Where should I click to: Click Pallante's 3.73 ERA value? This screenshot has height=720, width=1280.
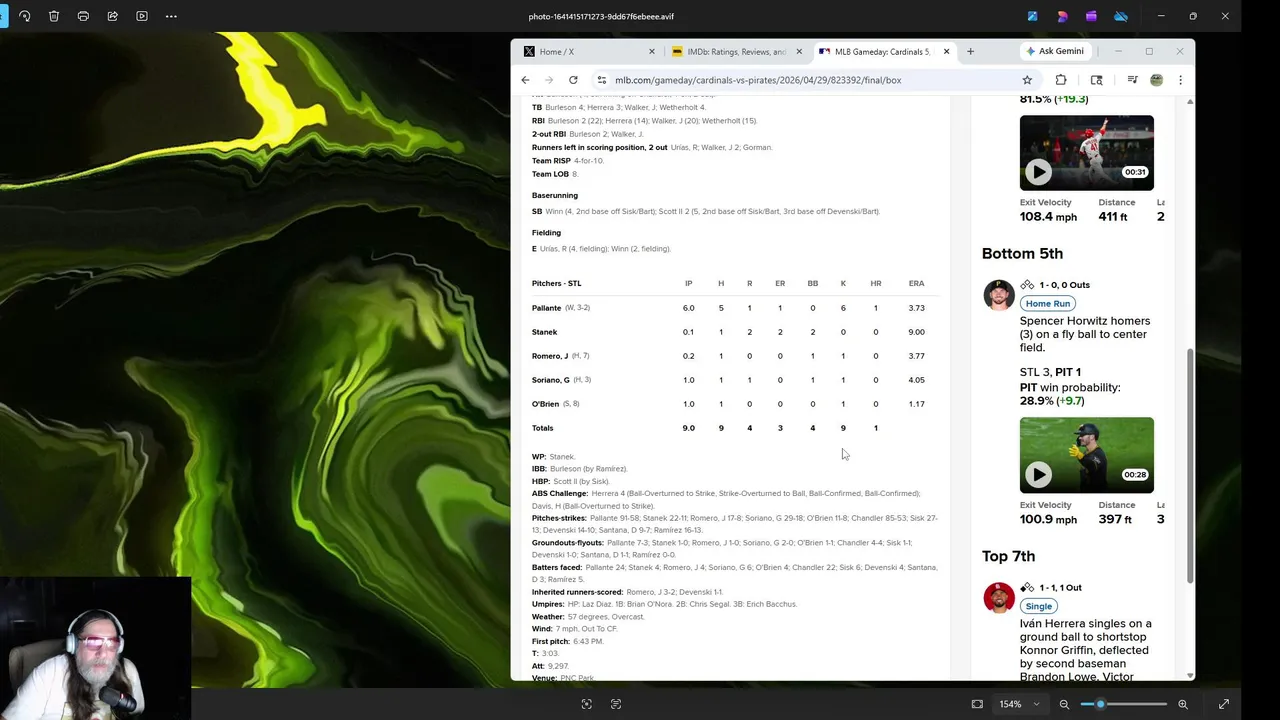[916, 308]
